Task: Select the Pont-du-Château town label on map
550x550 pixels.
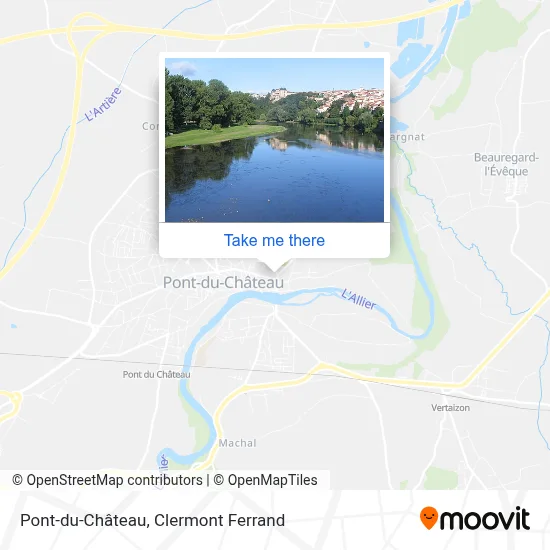Action: pyautogui.click(x=223, y=283)
